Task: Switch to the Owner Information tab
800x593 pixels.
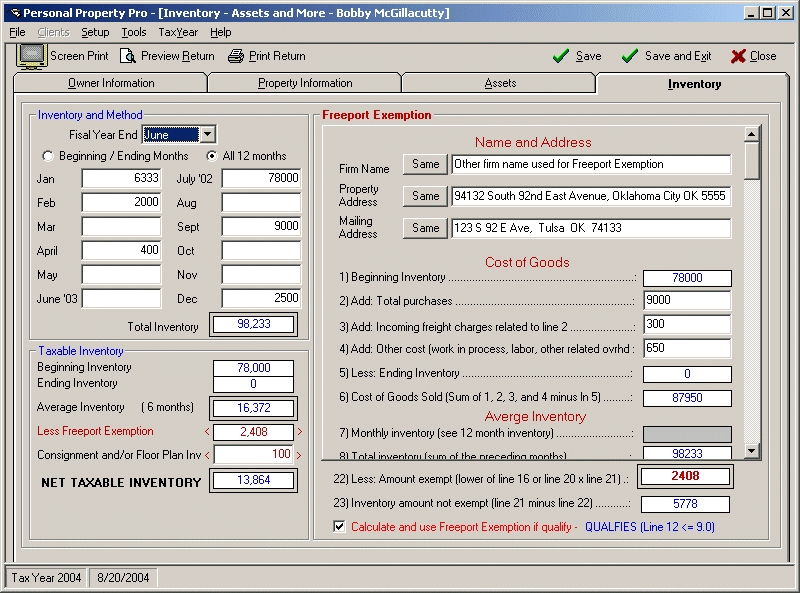Action: [x=111, y=83]
